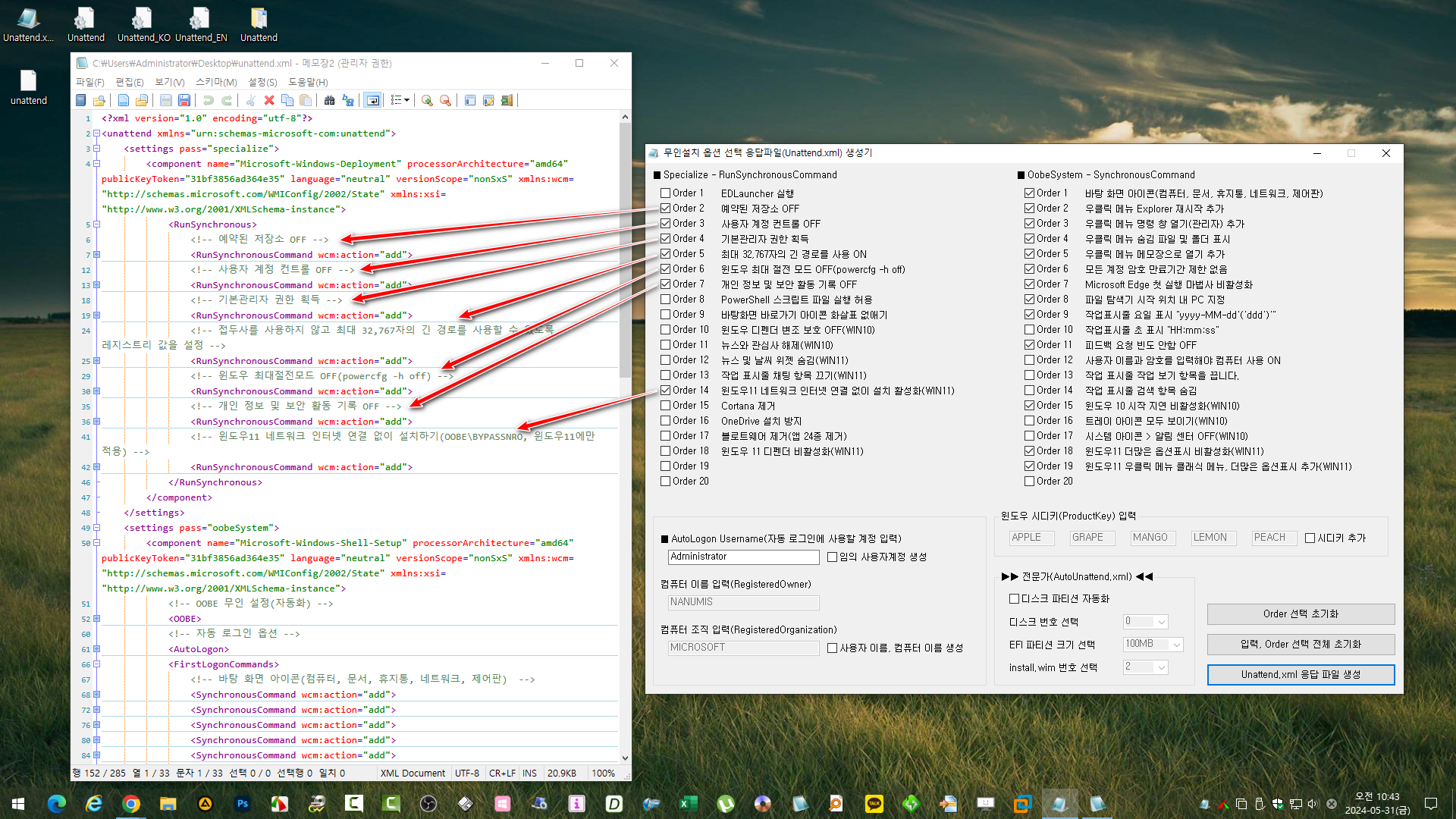The image size is (1456, 819).
Task: Click the red delete X toolbar icon
Action: click(x=269, y=100)
